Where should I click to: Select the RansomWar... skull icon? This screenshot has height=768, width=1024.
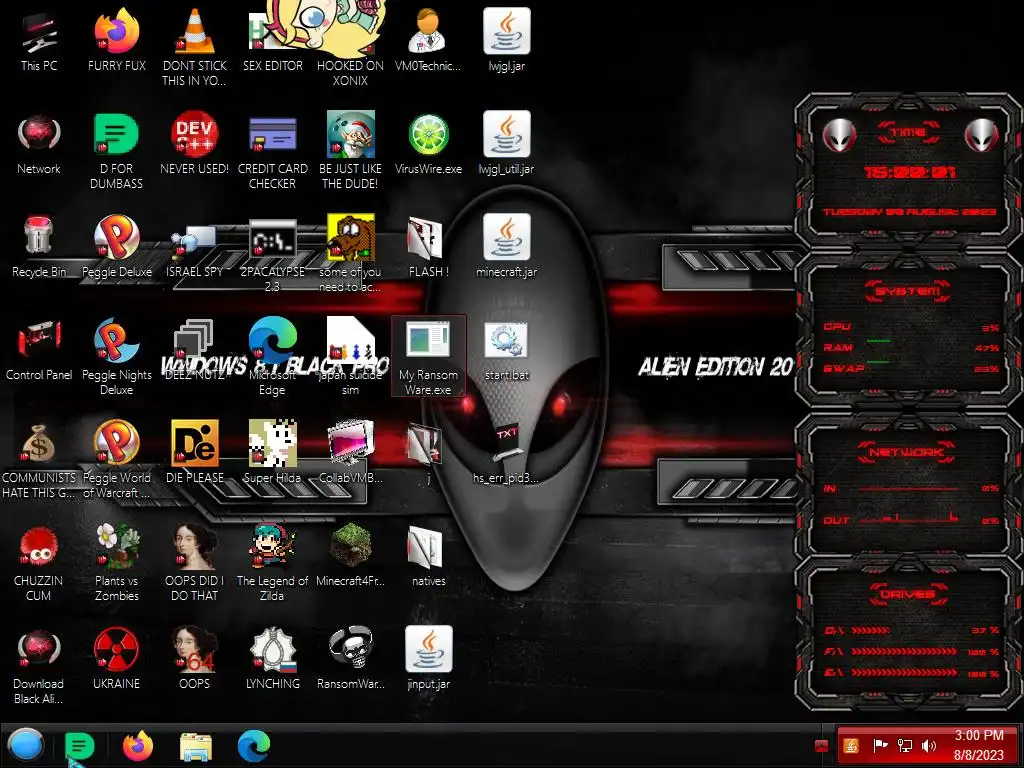351,659
